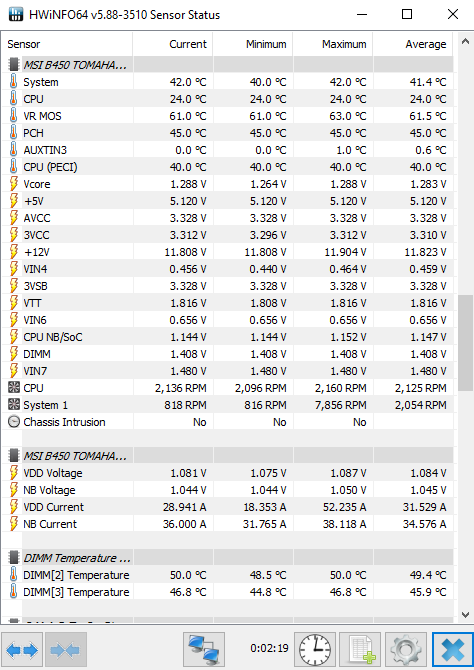The height and width of the screenshot is (670, 474).
Task: Minimize the HWiNFO64 Sensor Status window
Action: click(x=362, y=15)
